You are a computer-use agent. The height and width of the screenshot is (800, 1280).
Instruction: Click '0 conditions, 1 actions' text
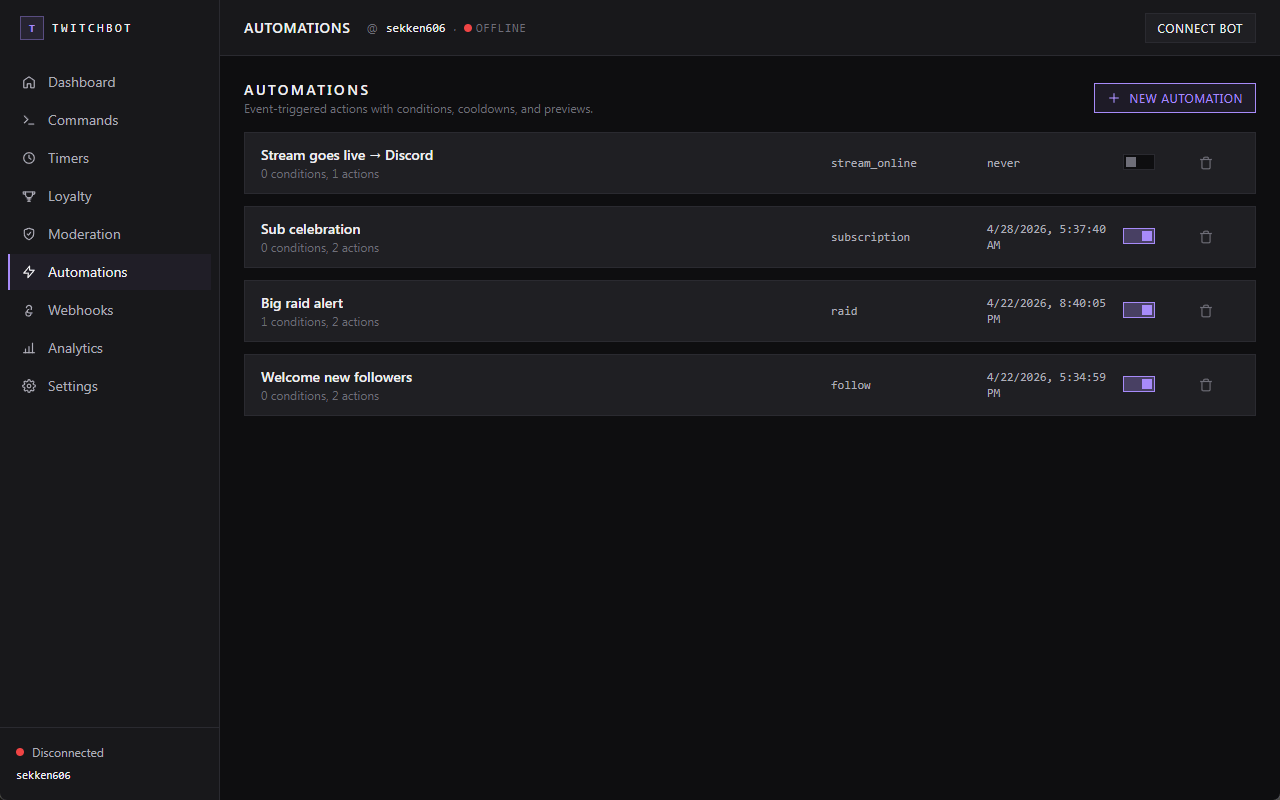coord(320,174)
